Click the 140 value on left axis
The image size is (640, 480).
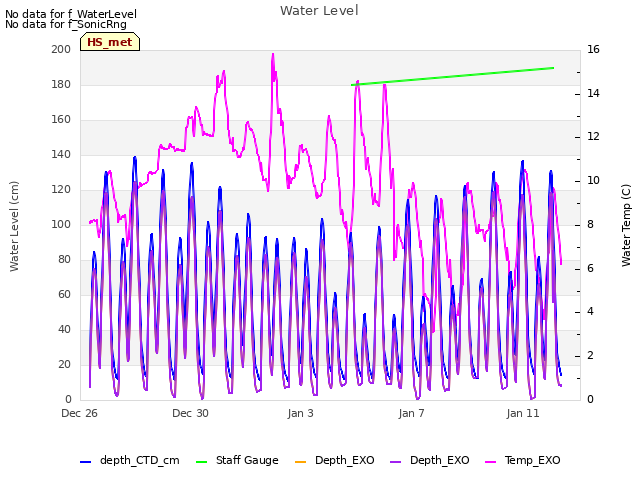pyautogui.click(x=61, y=154)
